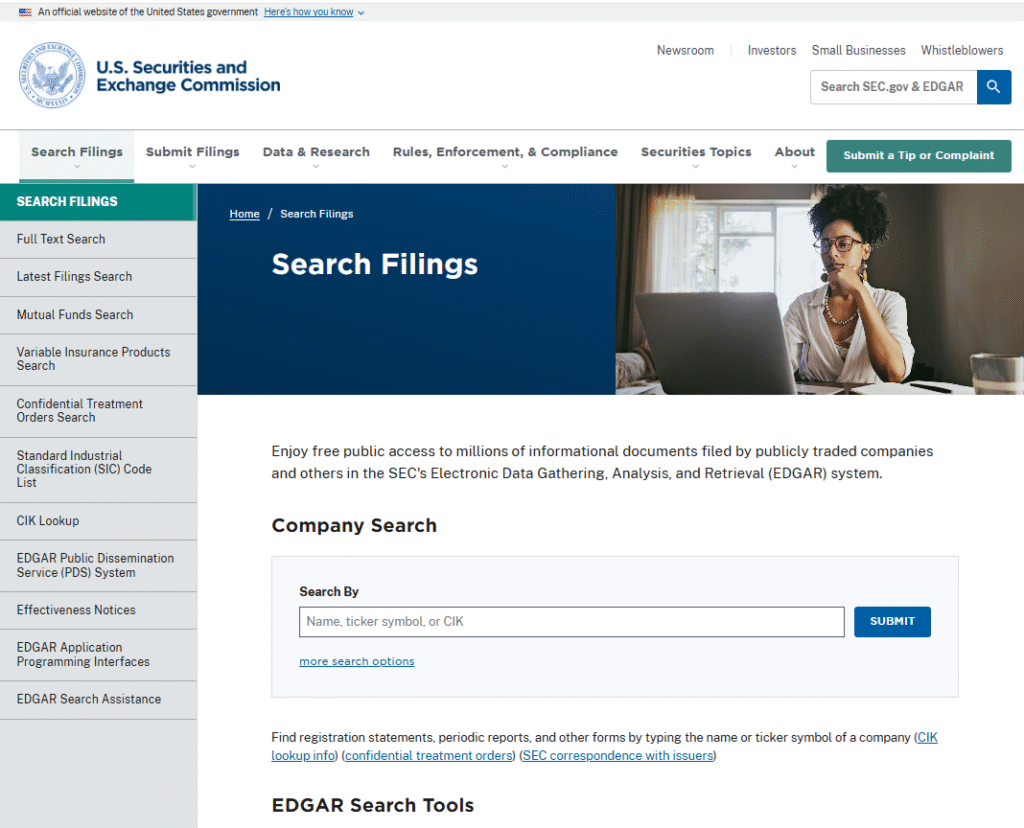Visit the Small Businesses page
The width and height of the screenshot is (1024, 828).
click(858, 50)
